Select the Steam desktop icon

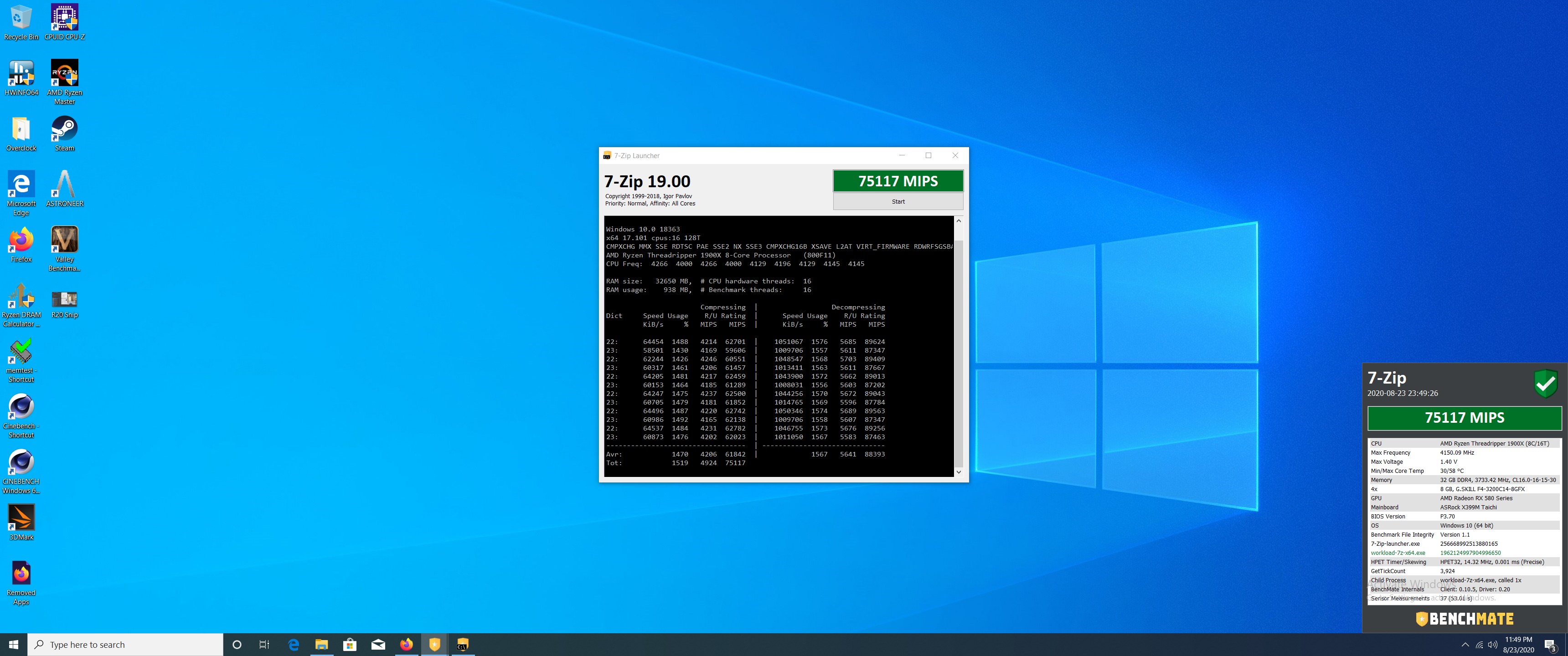pos(65,133)
